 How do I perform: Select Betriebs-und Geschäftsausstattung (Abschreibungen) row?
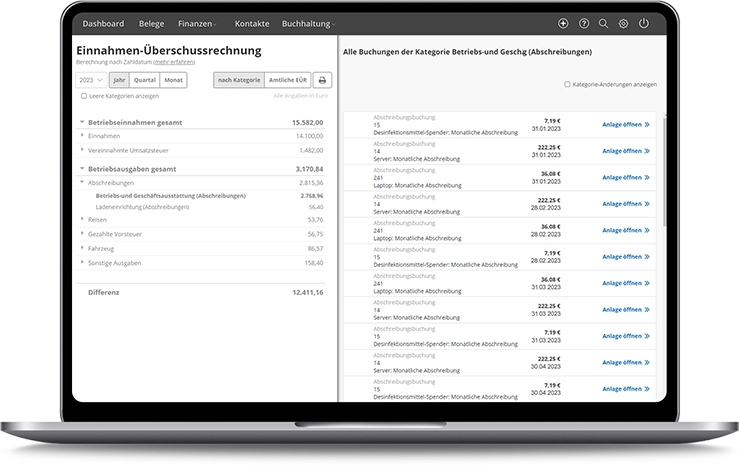click(x=201, y=196)
